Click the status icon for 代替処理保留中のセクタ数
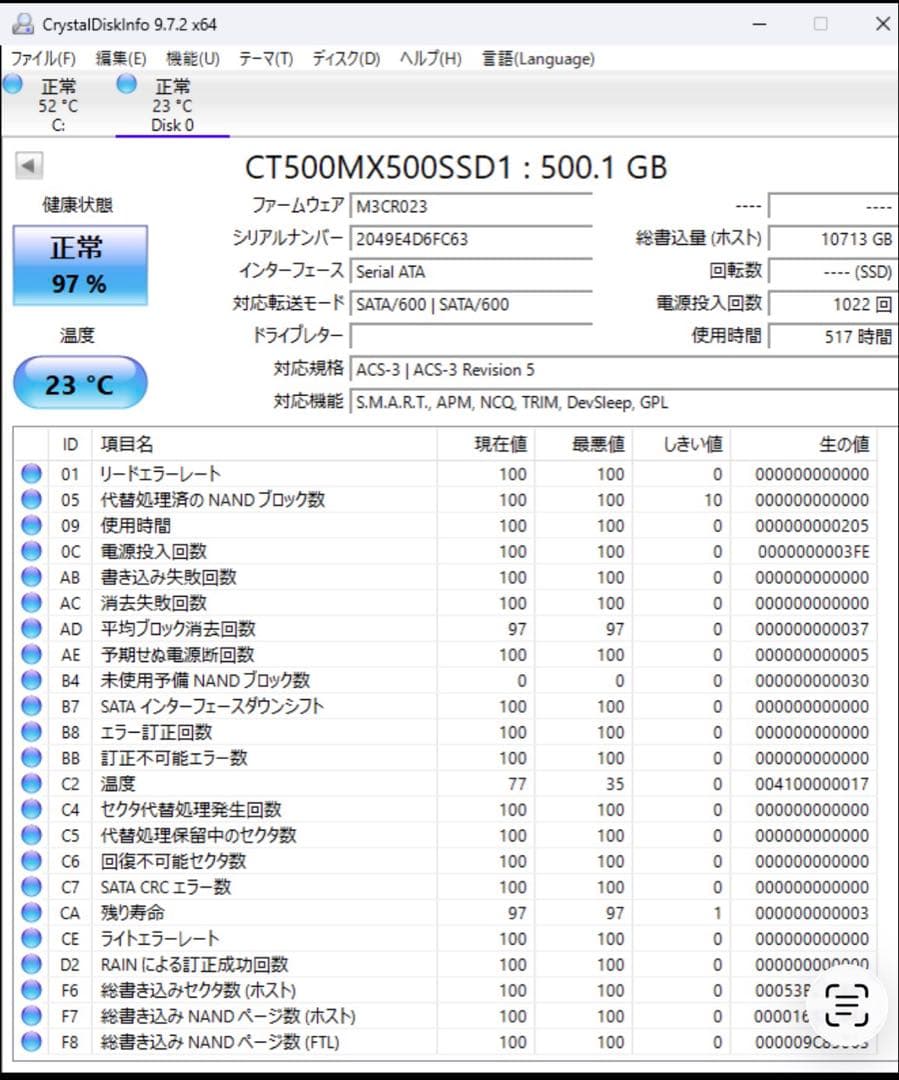Screen dimensions: 899x1080 (31, 835)
